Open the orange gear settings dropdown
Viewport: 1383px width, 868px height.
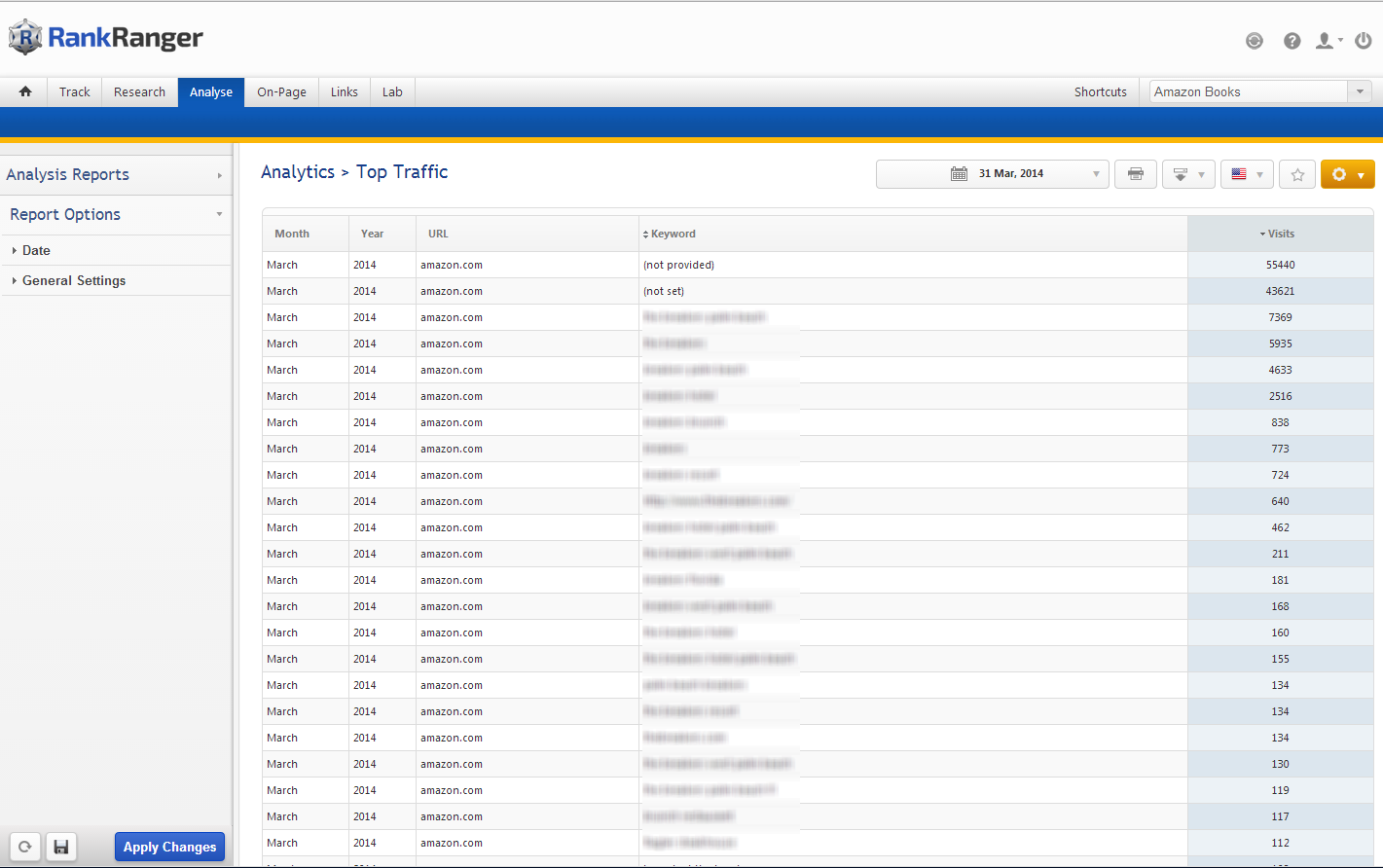(x=1347, y=174)
